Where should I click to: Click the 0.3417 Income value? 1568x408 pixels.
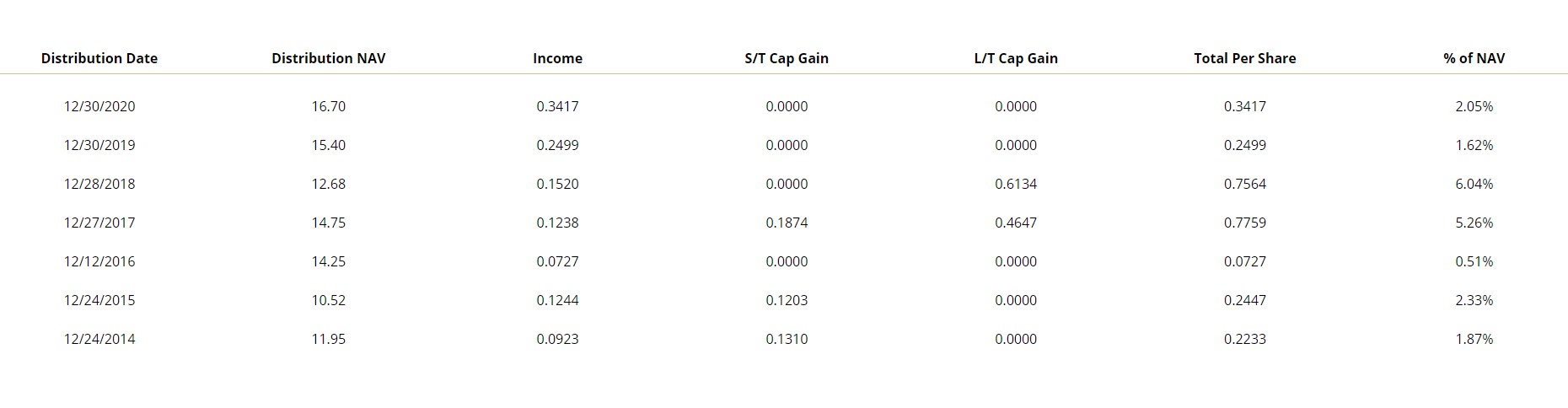pyautogui.click(x=557, y=106)
